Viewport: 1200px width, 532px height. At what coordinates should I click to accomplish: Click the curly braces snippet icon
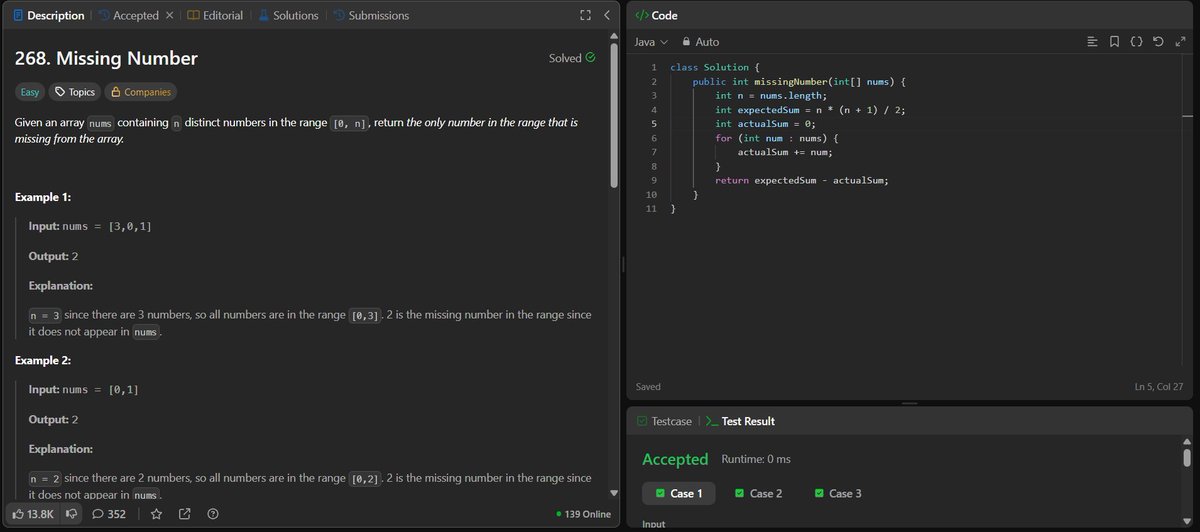1136,42
